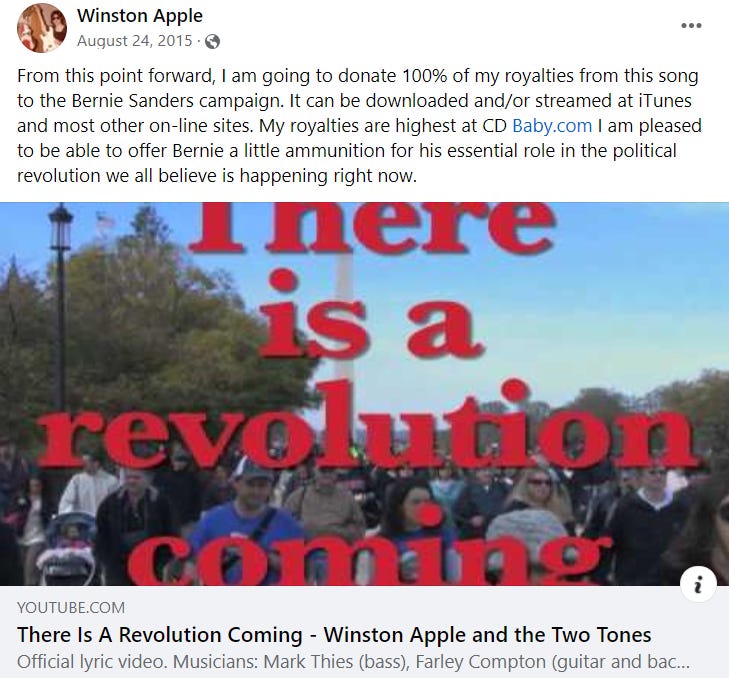Open Winston Apple's profile picture

coord(42,28)
